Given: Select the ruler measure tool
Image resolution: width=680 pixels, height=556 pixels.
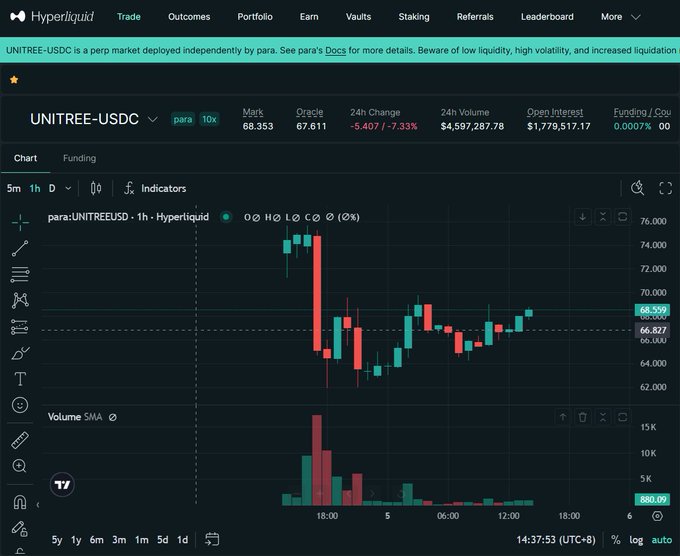Looking at the screenshot, I should coord(20,440).
